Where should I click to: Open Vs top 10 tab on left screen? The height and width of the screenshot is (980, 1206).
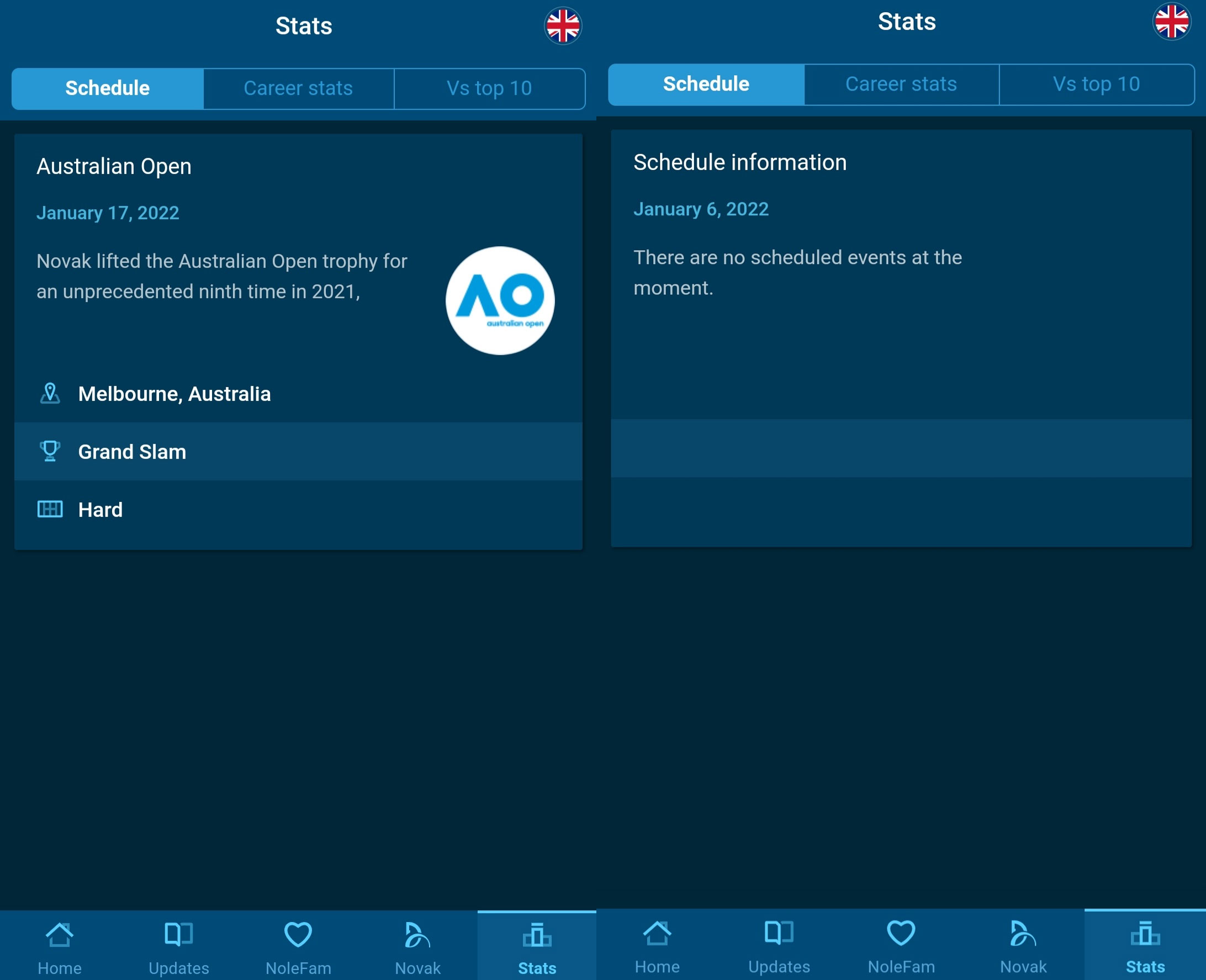point(489,89)
